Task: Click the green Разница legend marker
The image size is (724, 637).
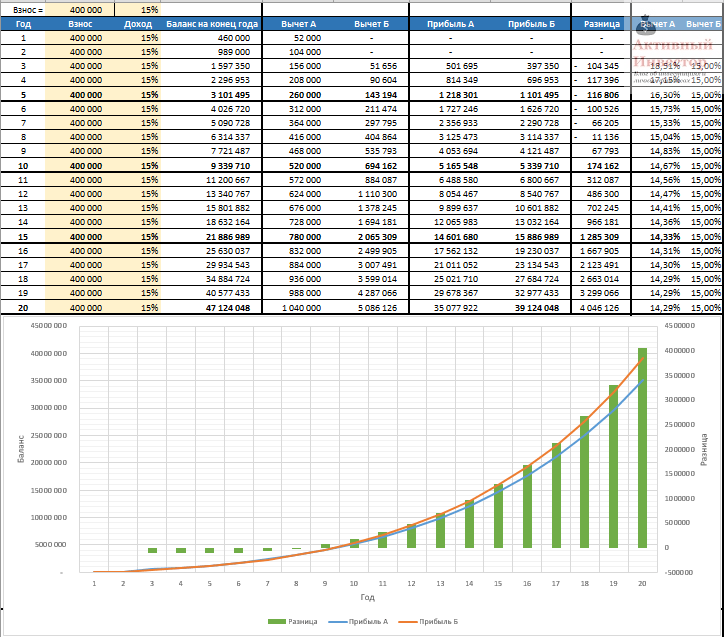Action: (x=277, y=621)
